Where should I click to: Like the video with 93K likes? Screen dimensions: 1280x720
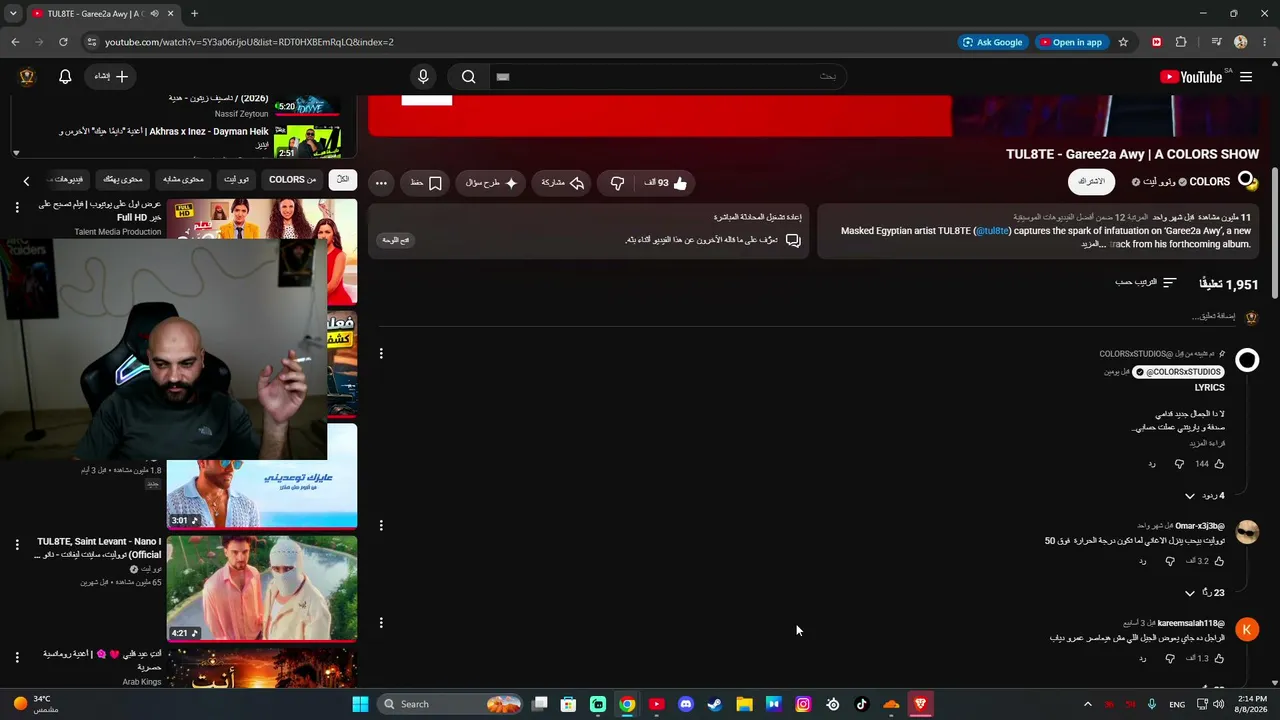tap(667, 183)
